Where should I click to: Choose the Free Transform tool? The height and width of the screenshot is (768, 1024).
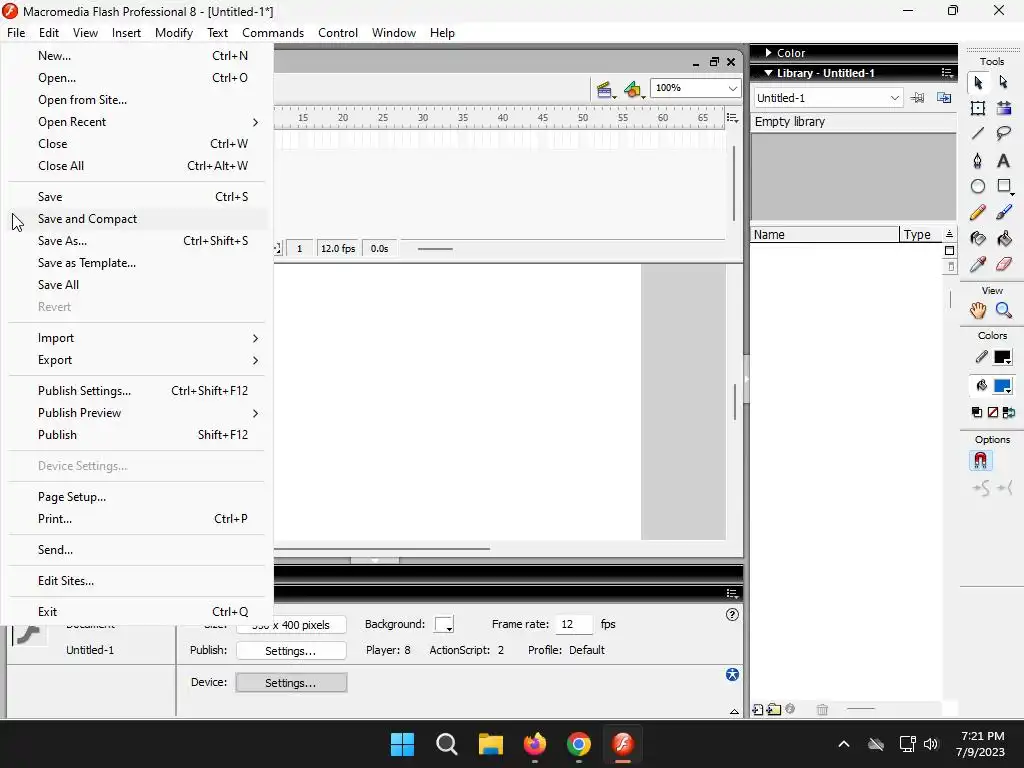978,108
